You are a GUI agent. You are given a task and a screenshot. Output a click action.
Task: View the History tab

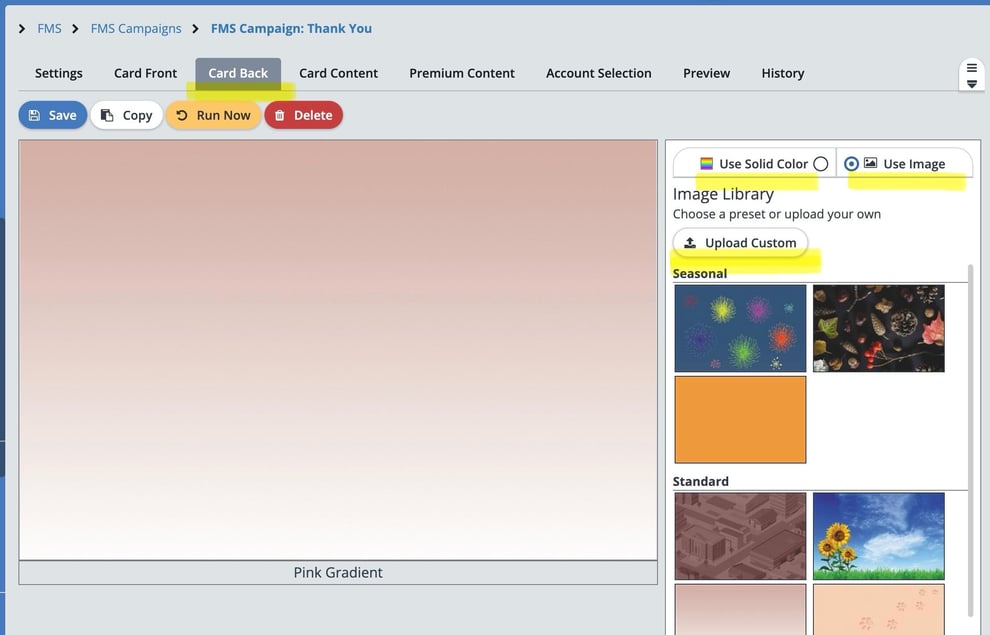click(x=783, y=73)
